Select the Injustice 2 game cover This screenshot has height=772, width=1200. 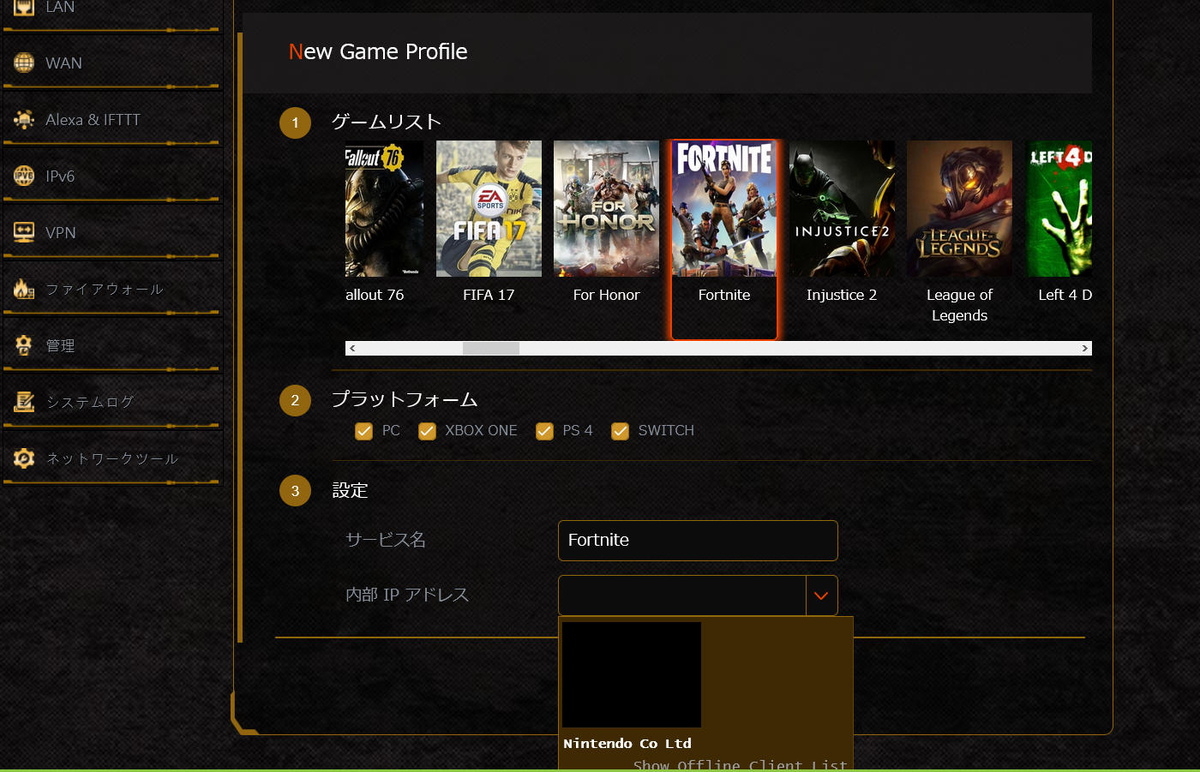[x=842, y=208]
